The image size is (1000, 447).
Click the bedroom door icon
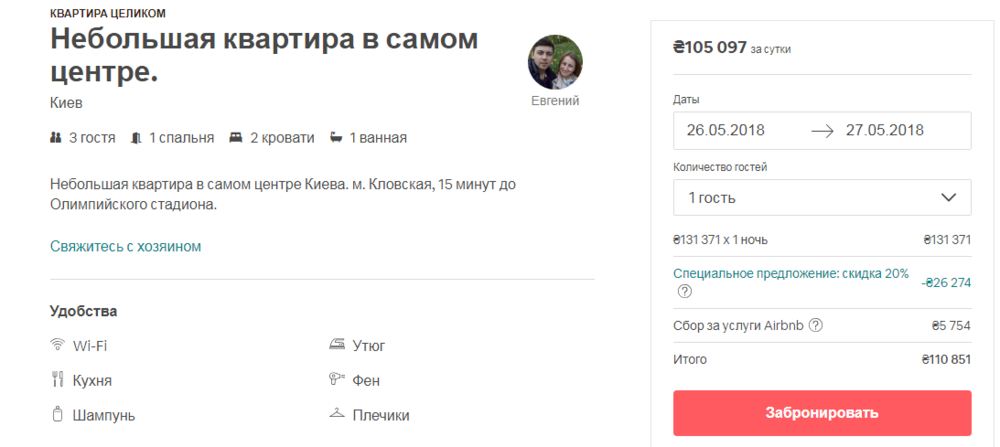point(136,138)
